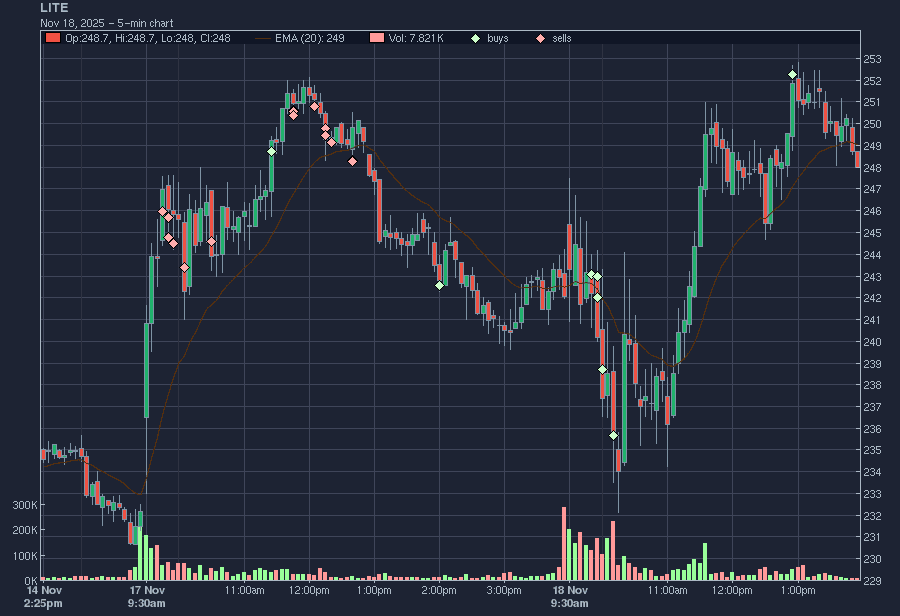The width and height of the screenshot is (900, 616).
Task: Click the 245 price axis label
Action: (x=872, y=233)
